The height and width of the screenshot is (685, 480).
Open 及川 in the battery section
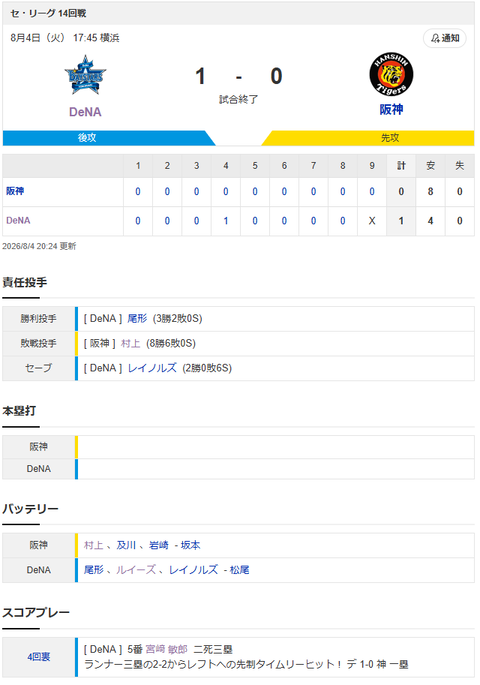(126, 545)
